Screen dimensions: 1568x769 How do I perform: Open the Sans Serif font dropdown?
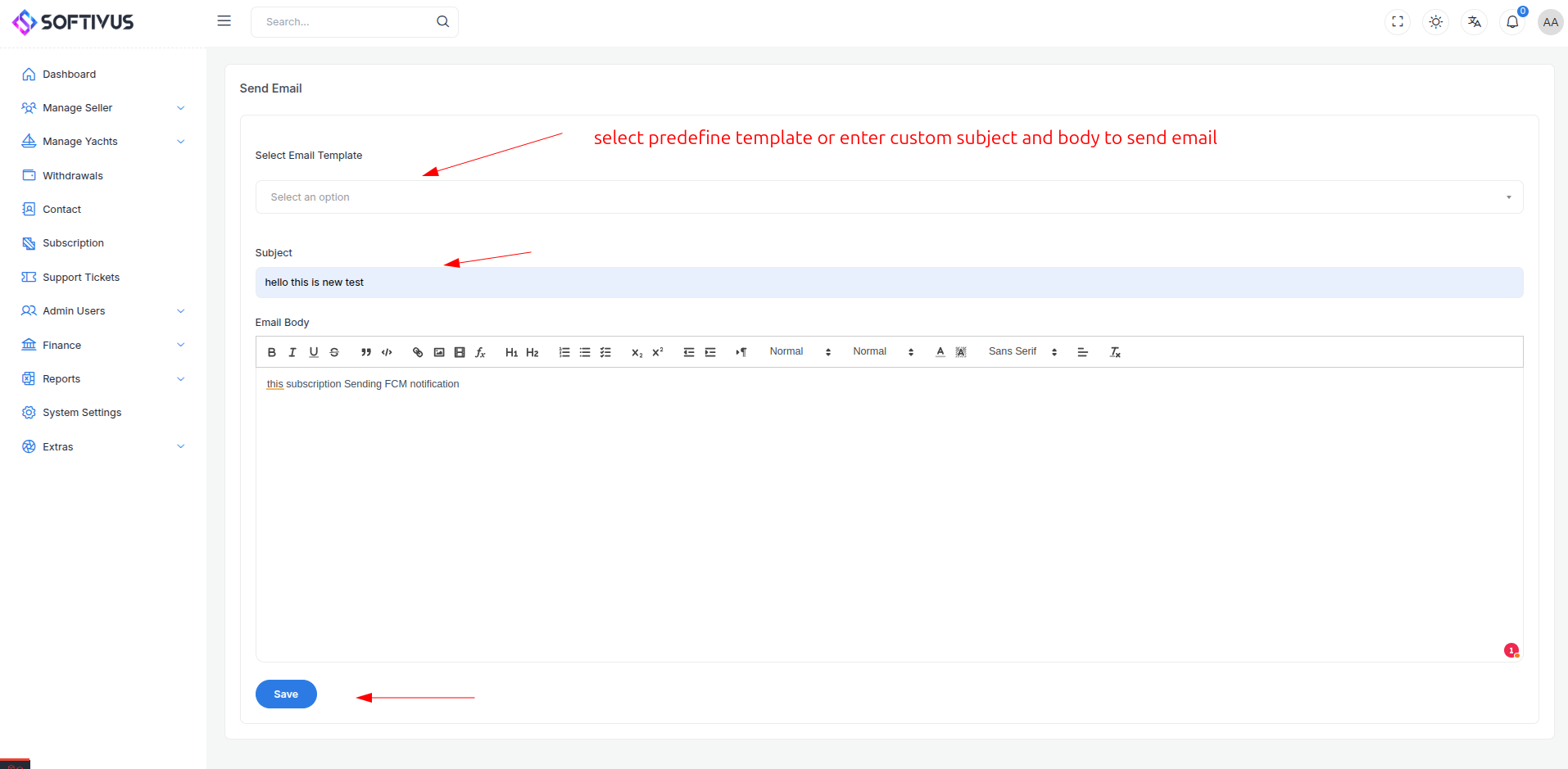click(x=1023, y=352)
